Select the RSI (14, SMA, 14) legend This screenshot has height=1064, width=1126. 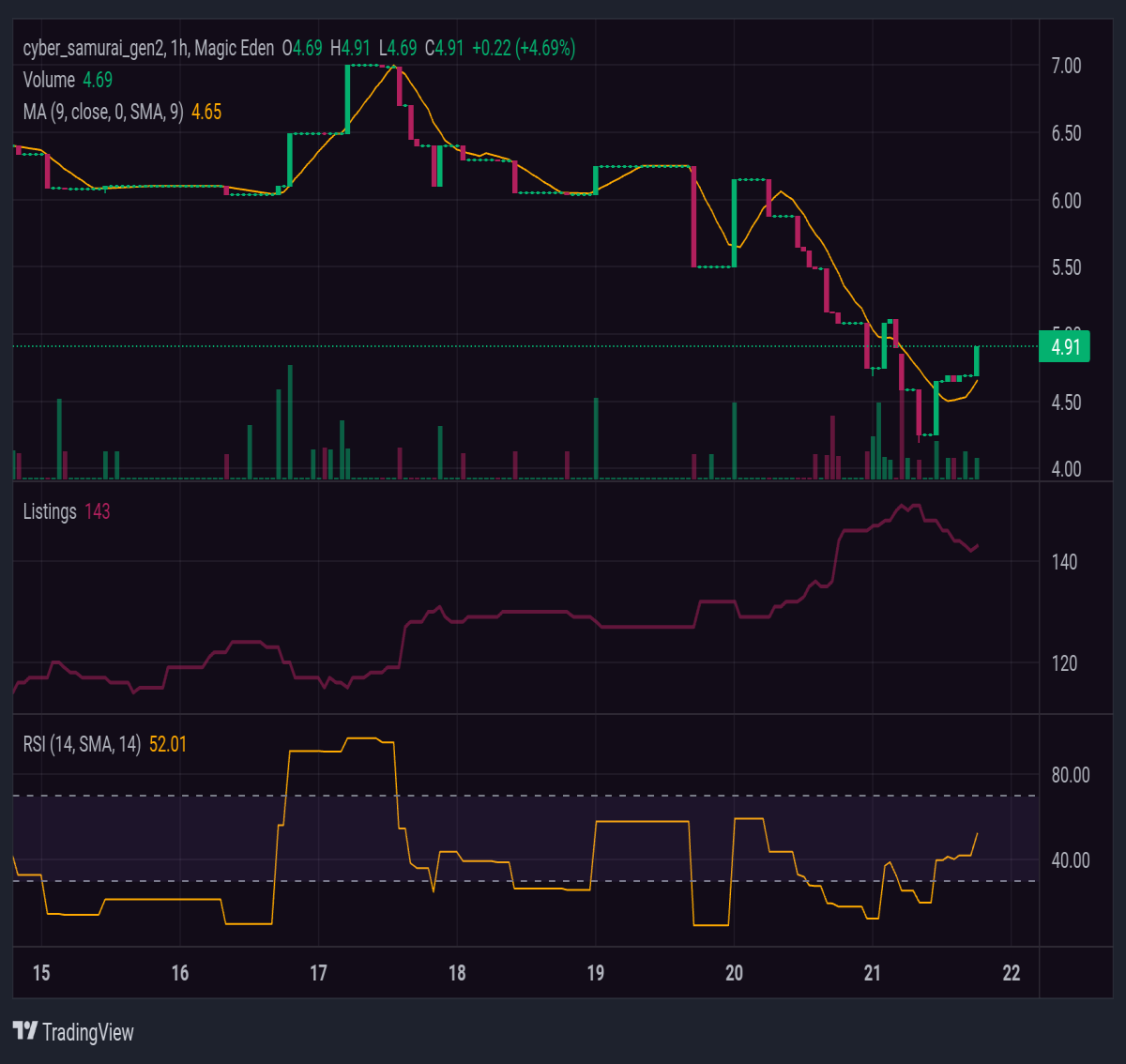(x=82, y=744)
